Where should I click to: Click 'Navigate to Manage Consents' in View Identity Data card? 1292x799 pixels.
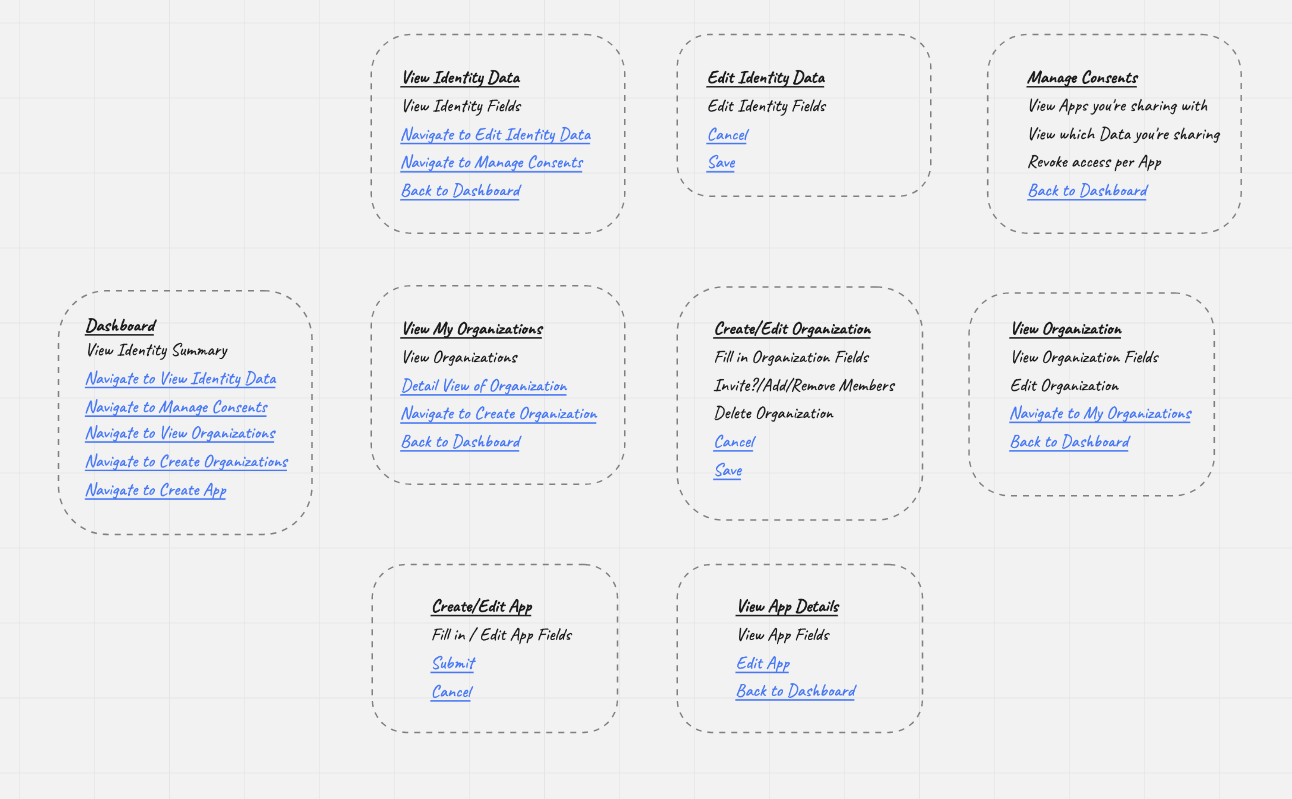pos(491,163)
